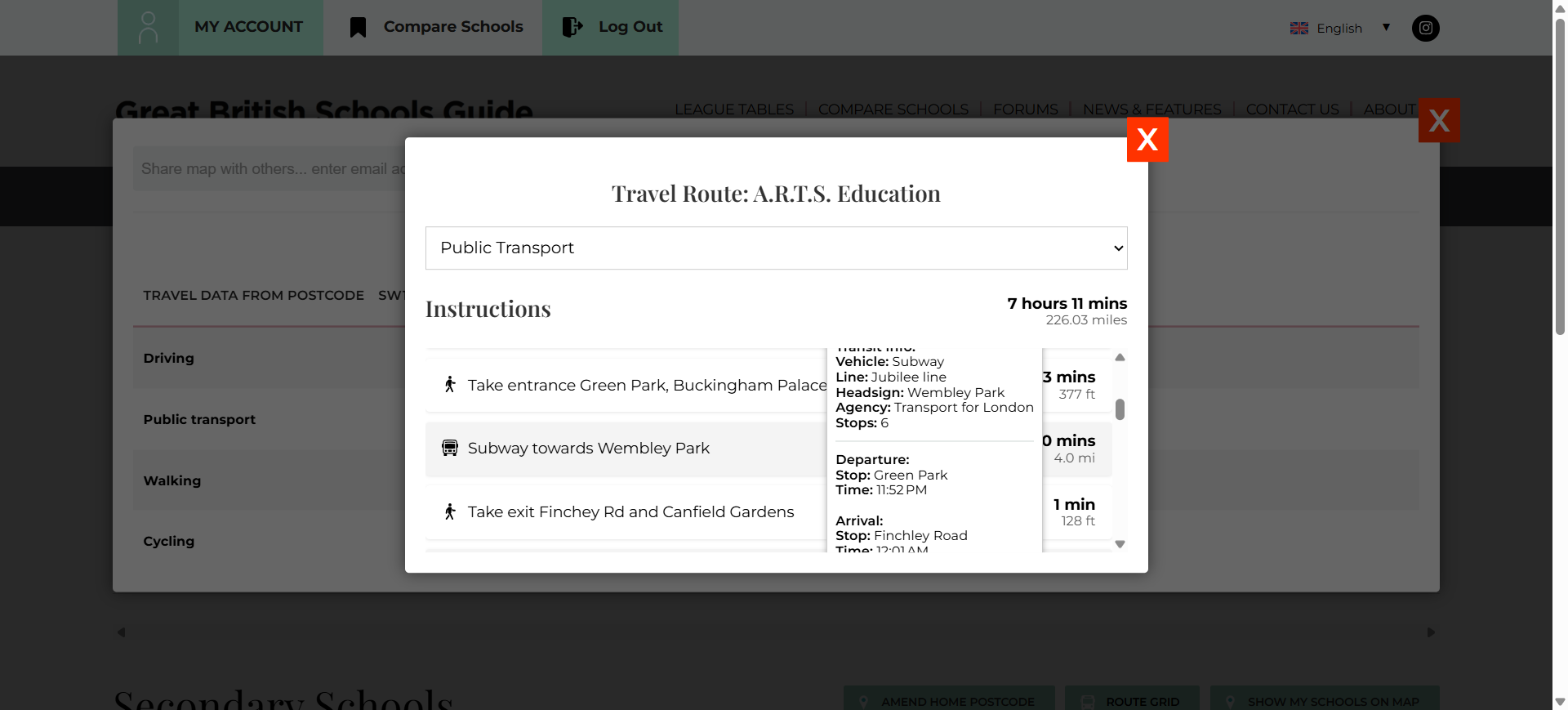The width and height of the screenshot is (1568, 710).
Task: Click instructions list scroll down arrow
Action: click(1120, 544)
